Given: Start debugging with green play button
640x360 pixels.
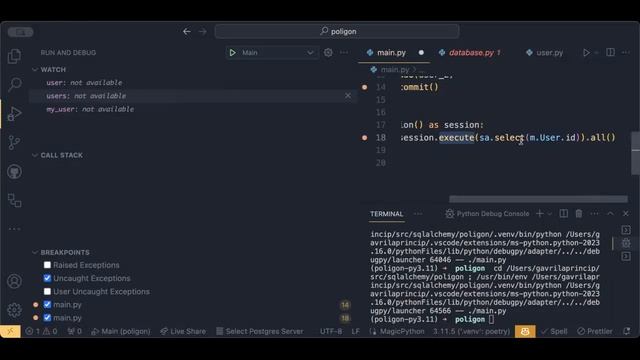Looking at the screenshot, I should pos(233,53).
